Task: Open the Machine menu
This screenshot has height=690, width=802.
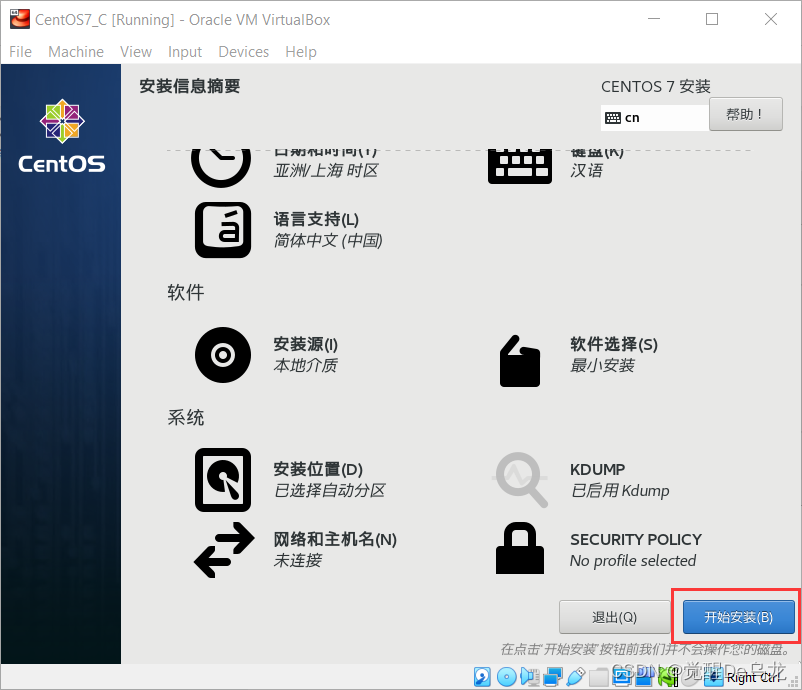Action: (x=76, y=52)
